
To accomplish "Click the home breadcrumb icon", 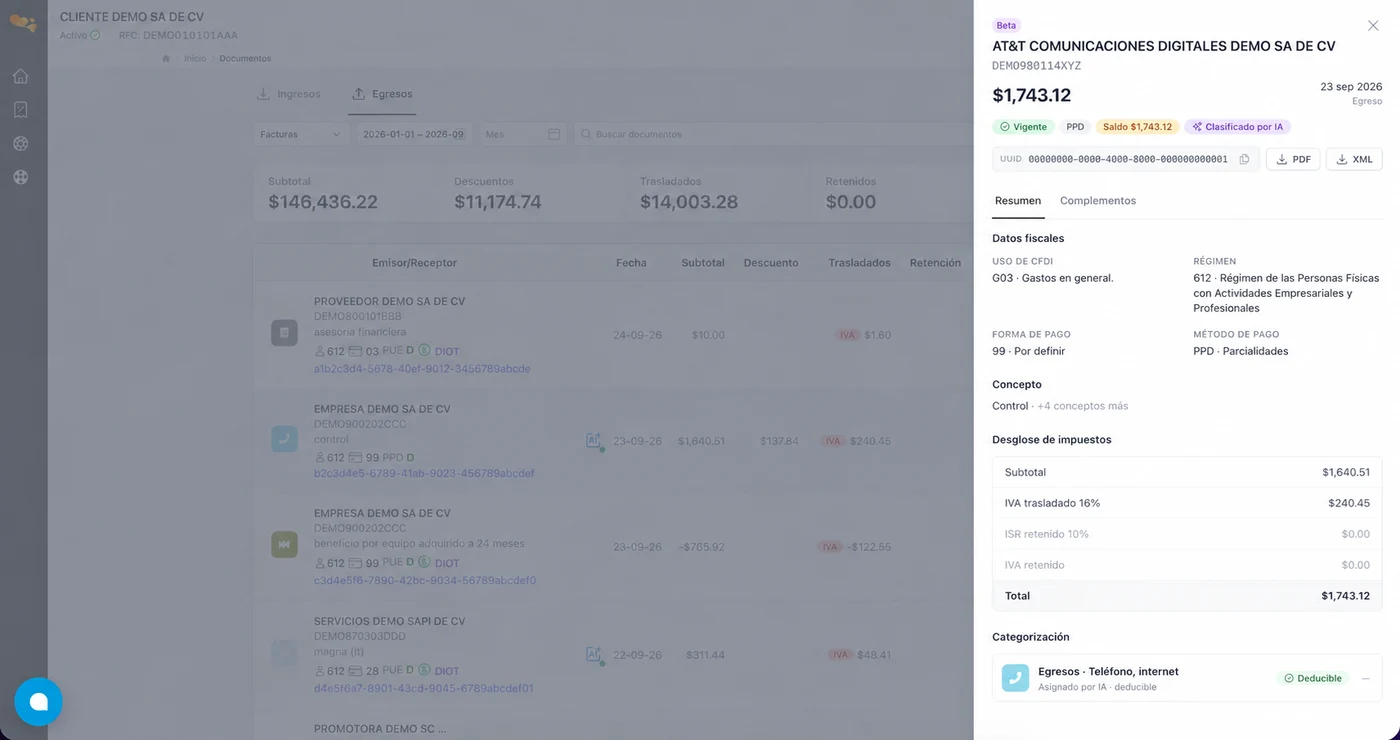I will point(166,58).
